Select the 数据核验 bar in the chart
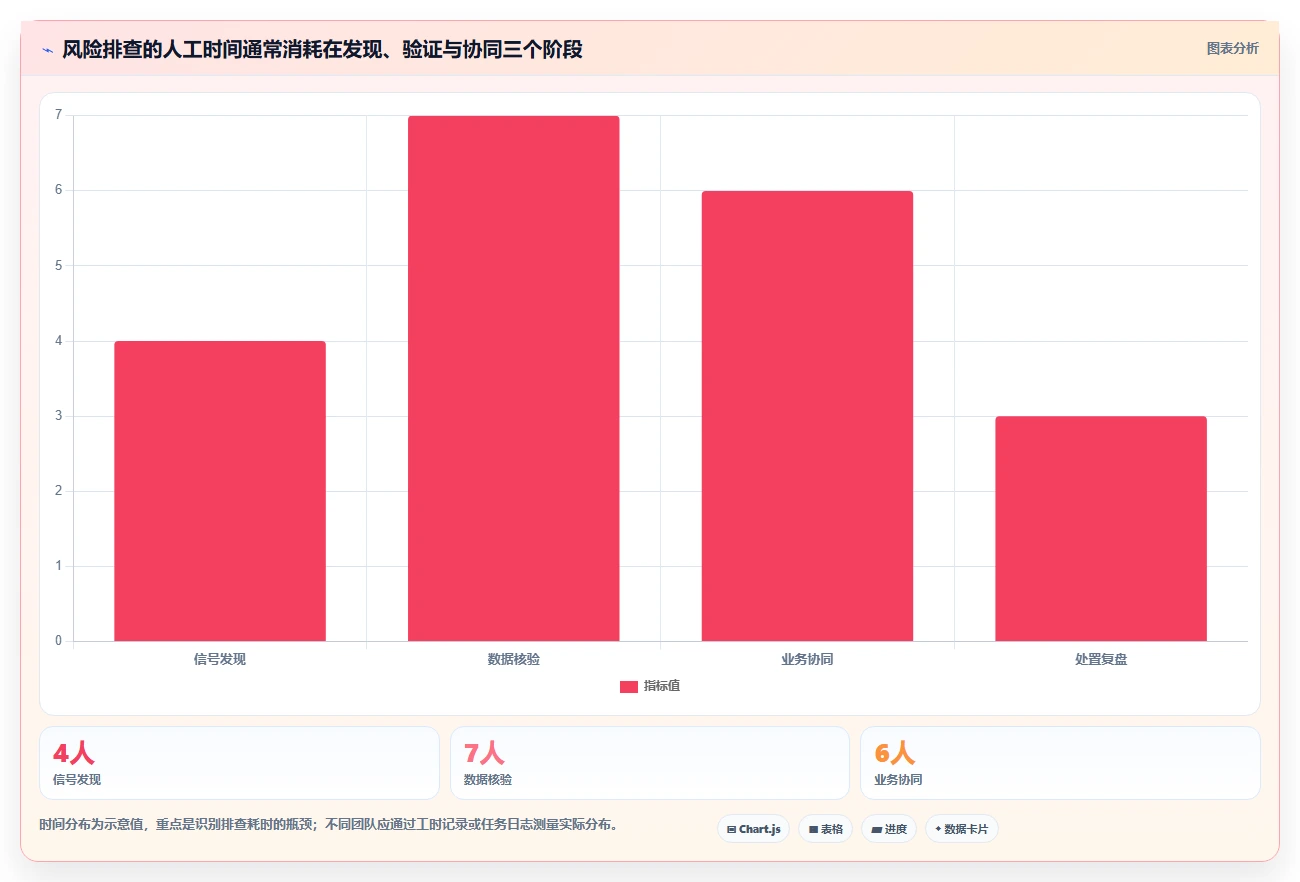 (513, 378)
